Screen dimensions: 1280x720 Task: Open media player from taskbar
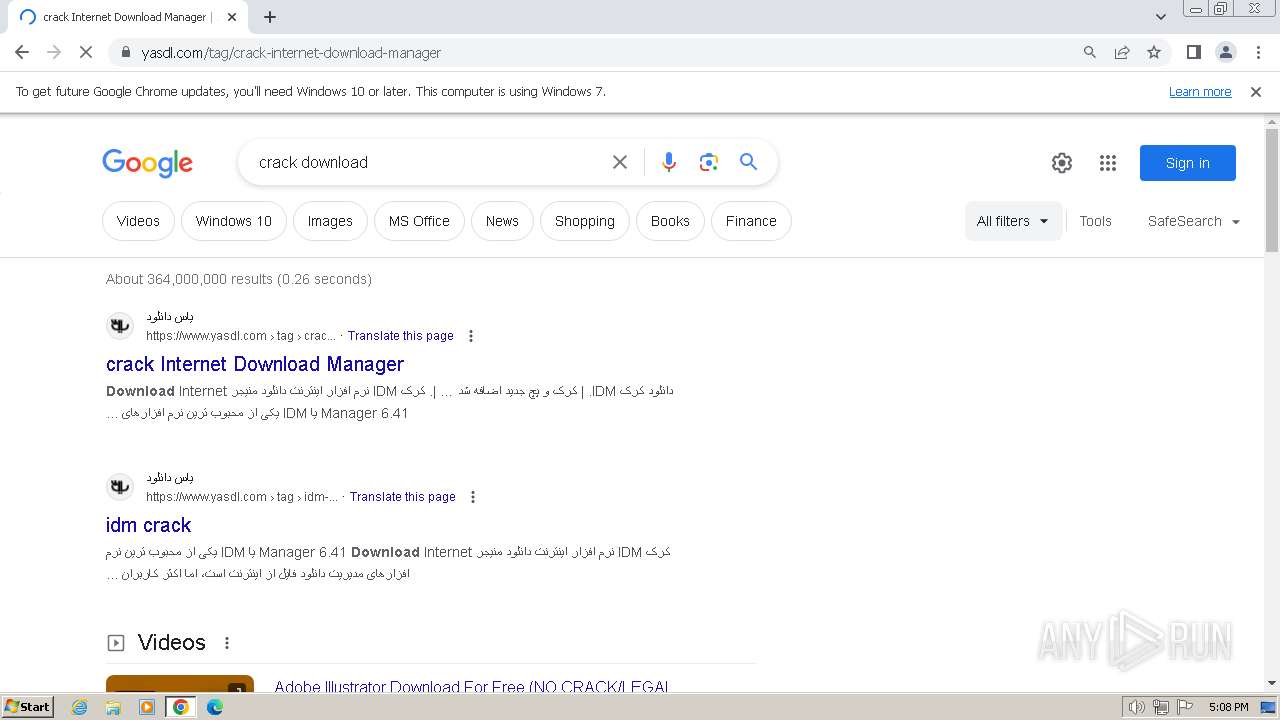coord(147,707)
